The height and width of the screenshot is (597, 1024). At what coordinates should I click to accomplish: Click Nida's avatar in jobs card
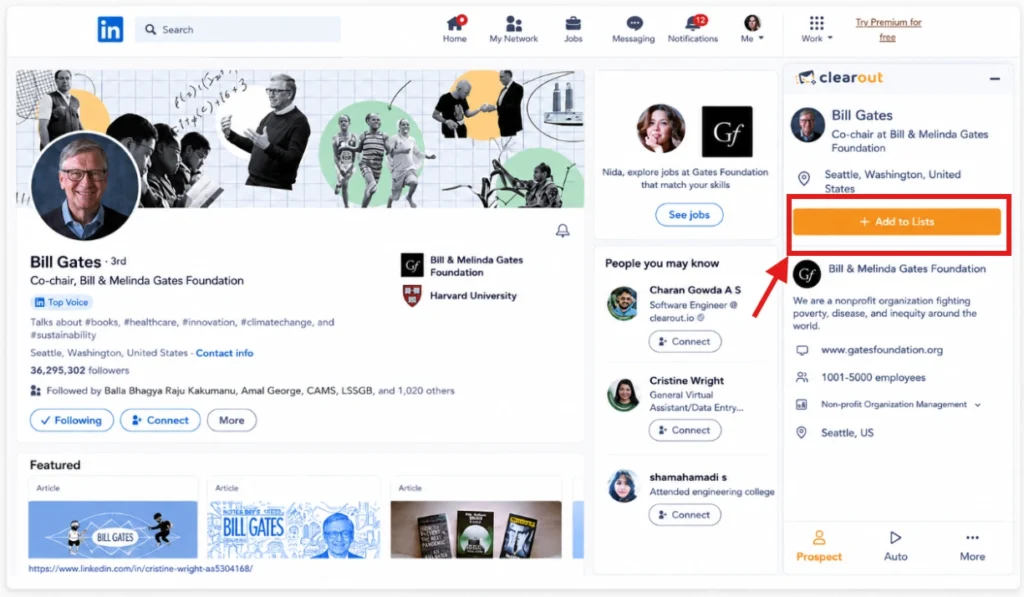660,129
